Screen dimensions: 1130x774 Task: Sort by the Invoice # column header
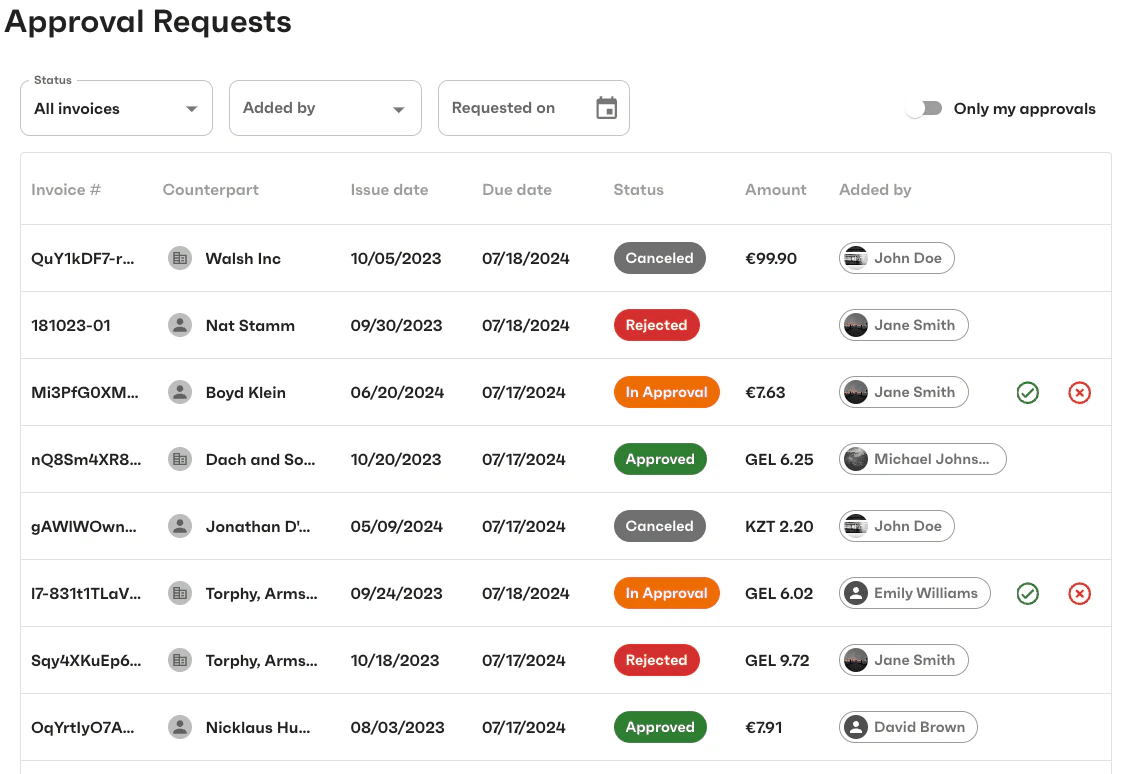click(x=64, y=189)
